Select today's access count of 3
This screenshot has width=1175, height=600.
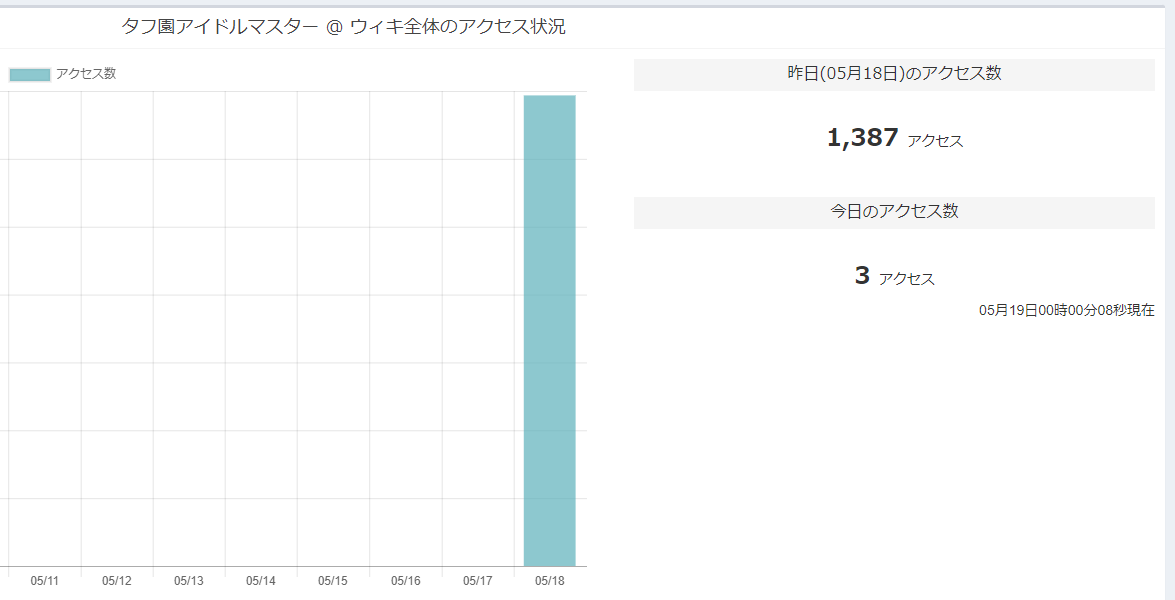[x=862, y=276]
